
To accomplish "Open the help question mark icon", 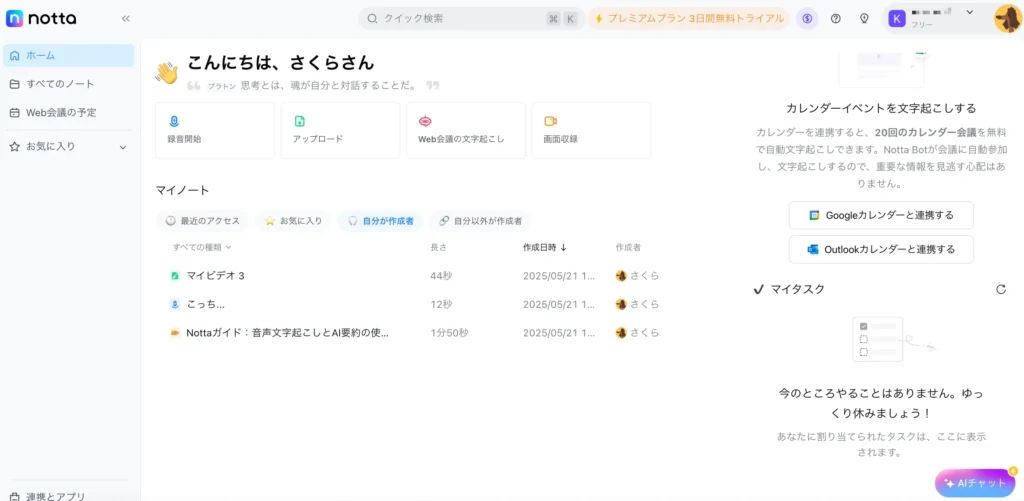I will [835, 18].
